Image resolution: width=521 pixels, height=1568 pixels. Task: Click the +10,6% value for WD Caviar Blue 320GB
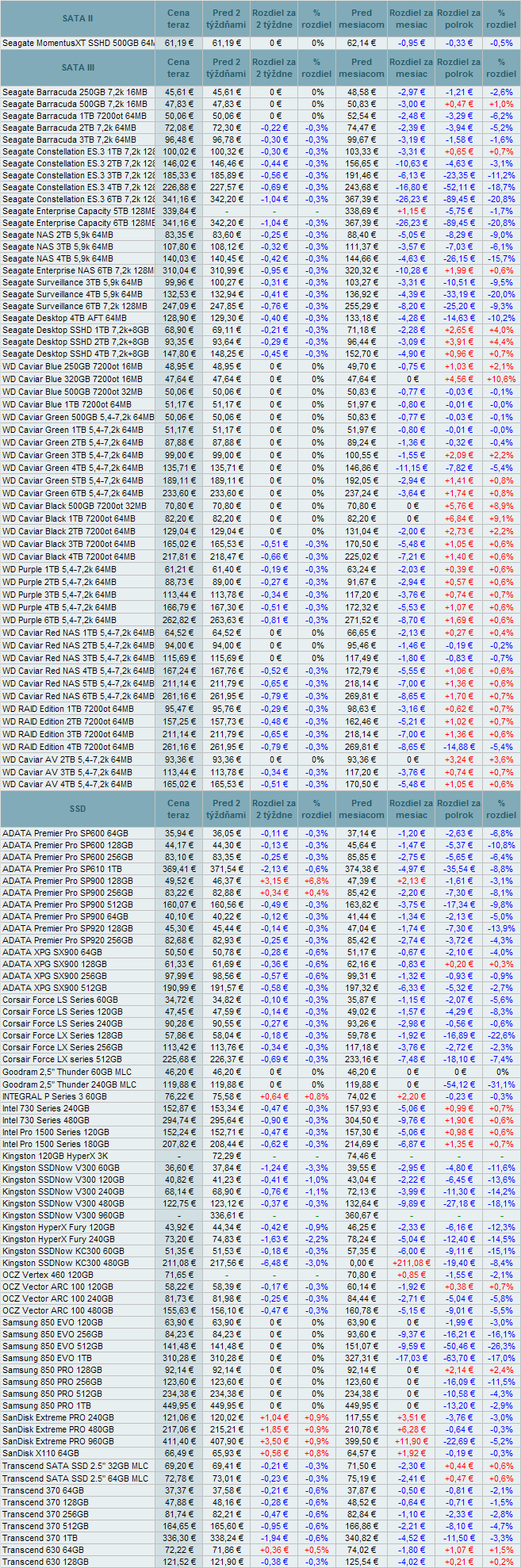[x=501, y=379]
